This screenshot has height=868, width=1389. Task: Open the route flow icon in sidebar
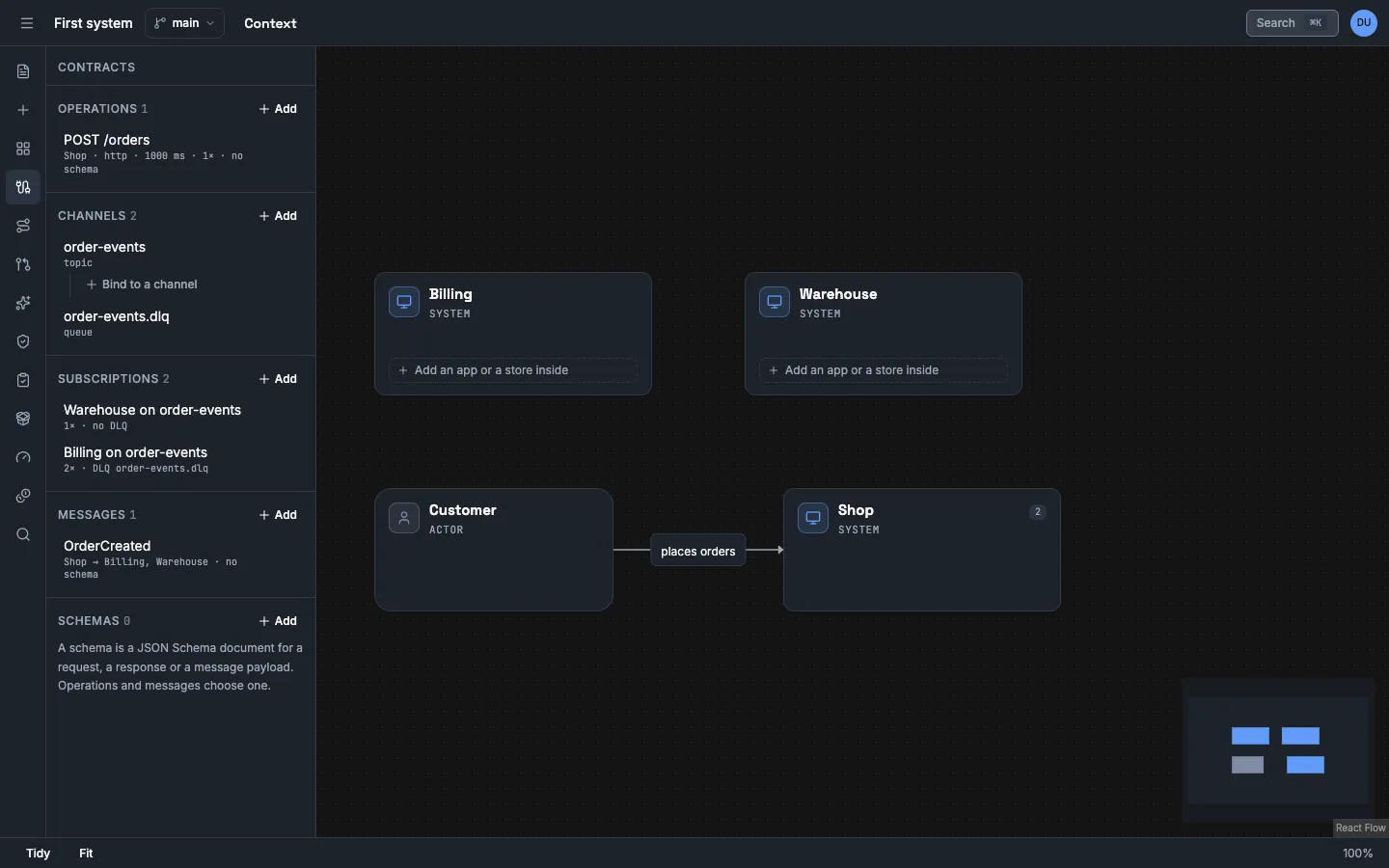tap(23, 226)
